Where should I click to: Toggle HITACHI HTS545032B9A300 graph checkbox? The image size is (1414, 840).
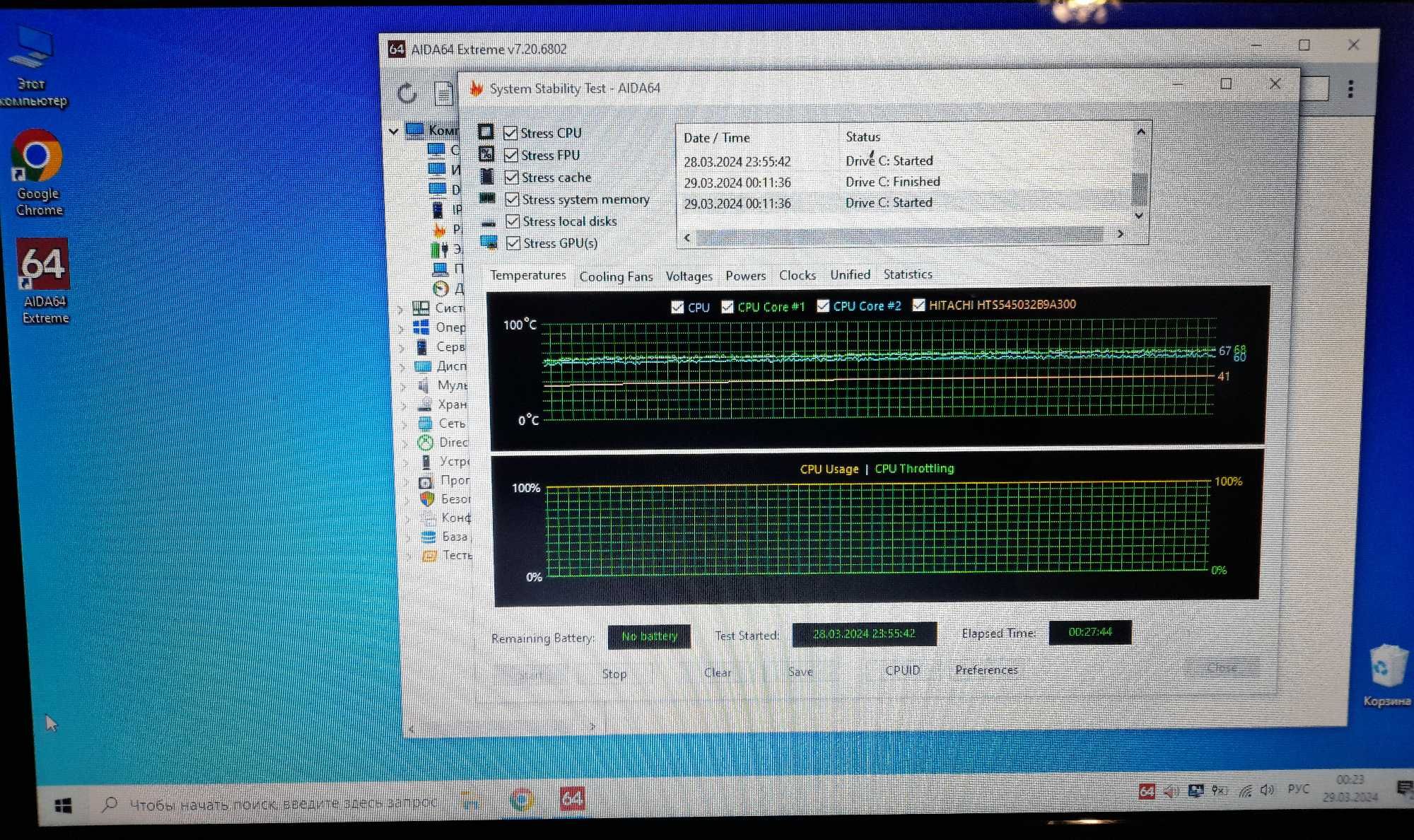(918, 305)
